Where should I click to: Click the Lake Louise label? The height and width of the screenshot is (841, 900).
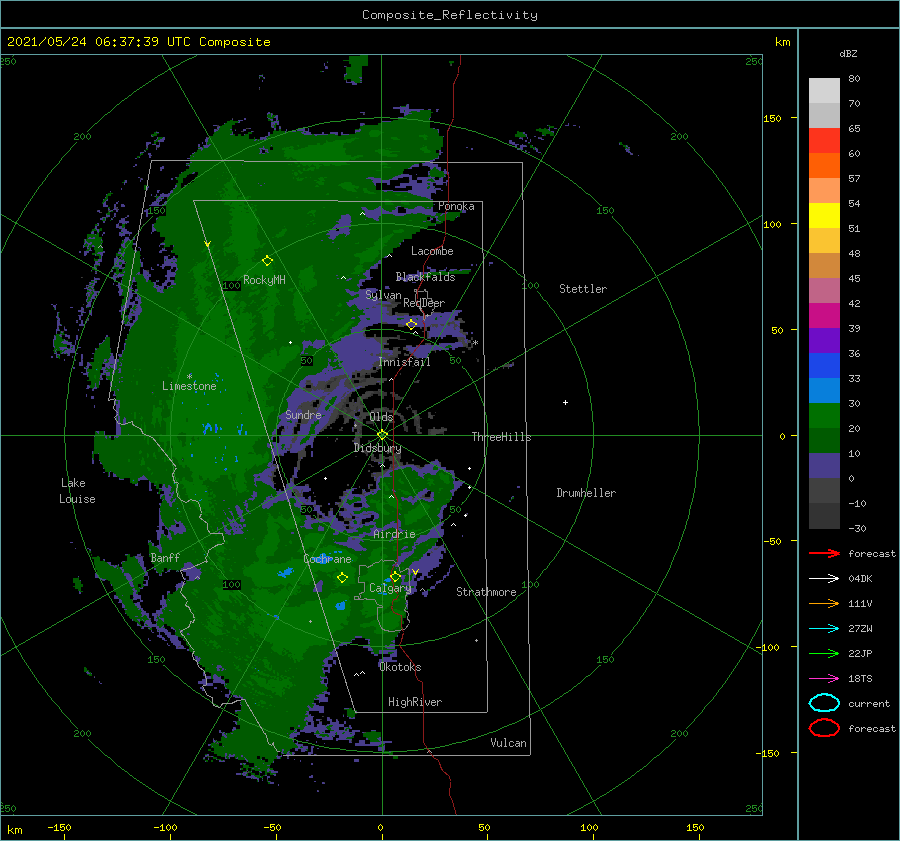[x=77, y=491]
